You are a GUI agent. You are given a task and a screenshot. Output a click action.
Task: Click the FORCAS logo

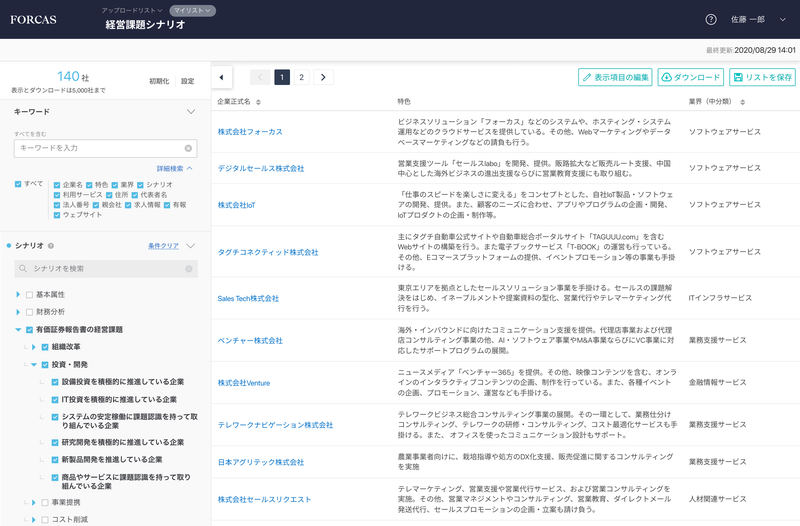point(33,20)
